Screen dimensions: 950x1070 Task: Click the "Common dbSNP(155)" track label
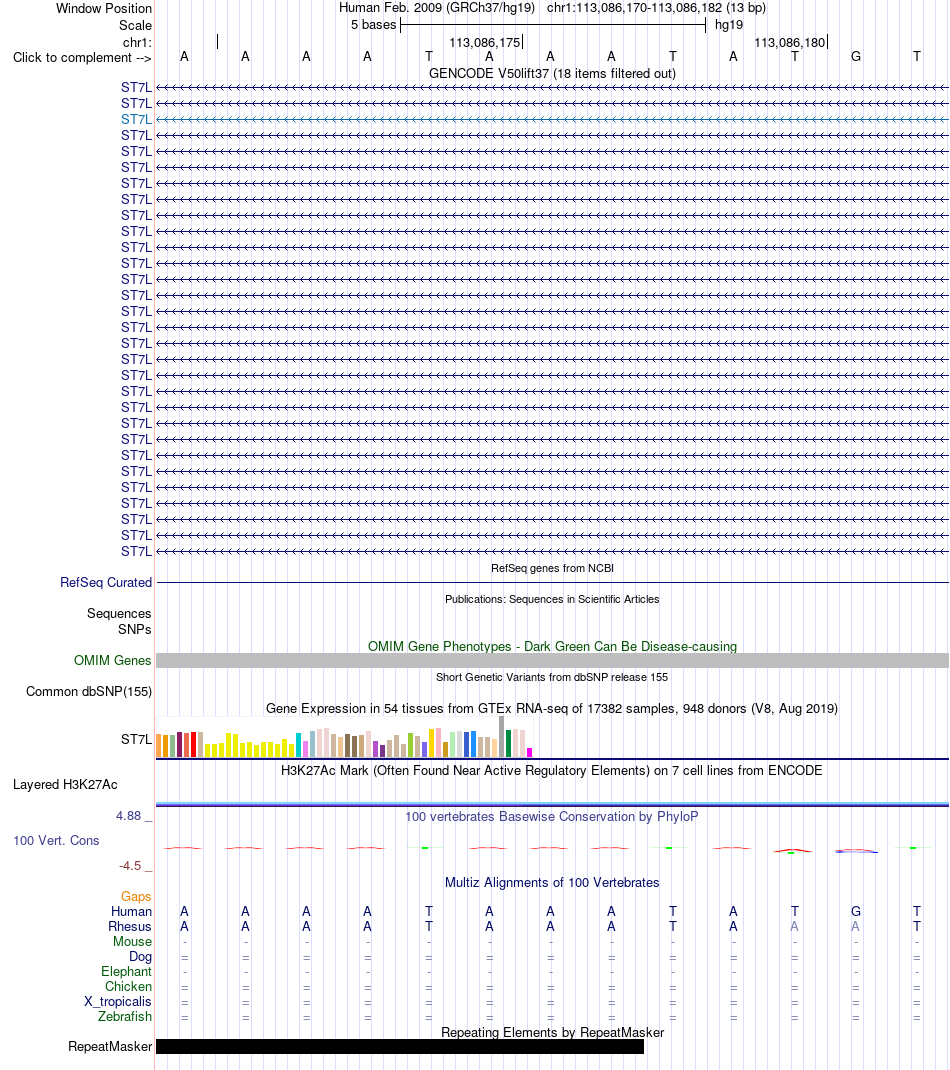[89, 691]
